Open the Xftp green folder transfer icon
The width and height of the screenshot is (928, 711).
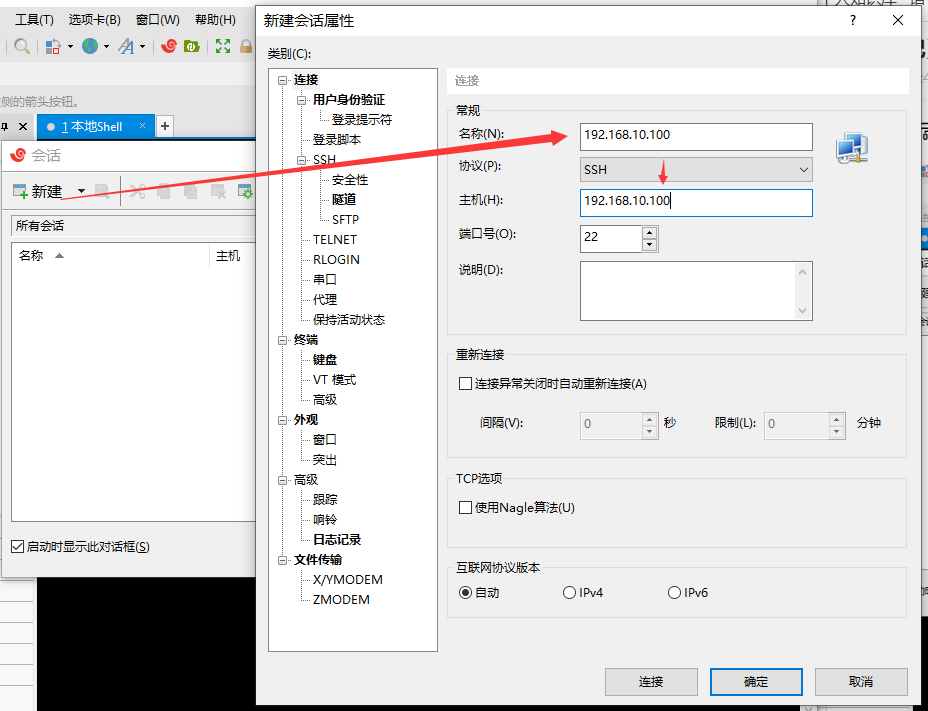pos(192,46)
